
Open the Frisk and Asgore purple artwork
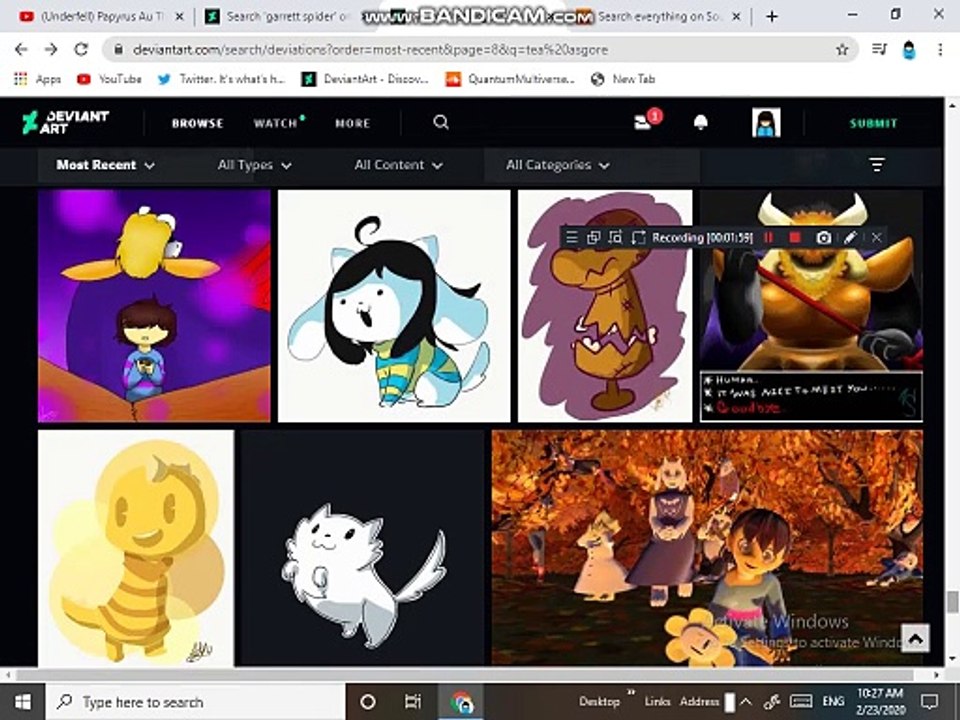click(154, 306)
